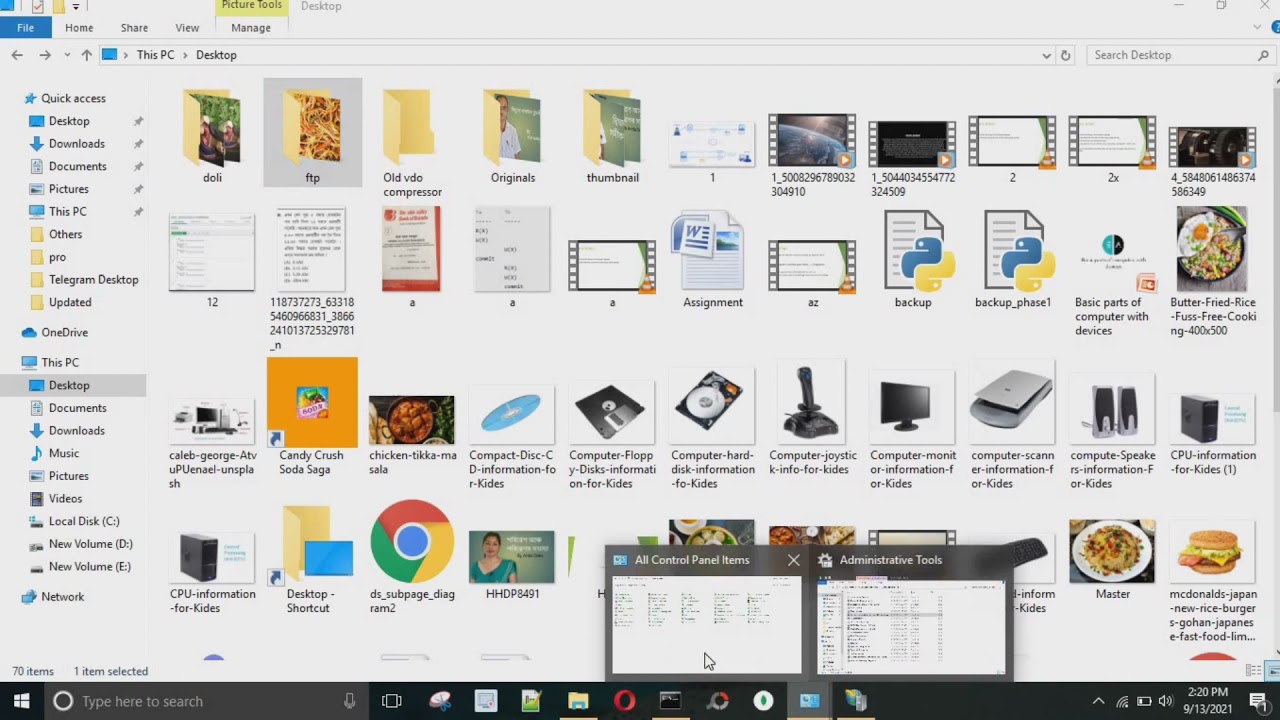Click the chevron after This PC in the address bar
Image resolution: width=1280 pixels, height=720 pixels.
point(185,55)
